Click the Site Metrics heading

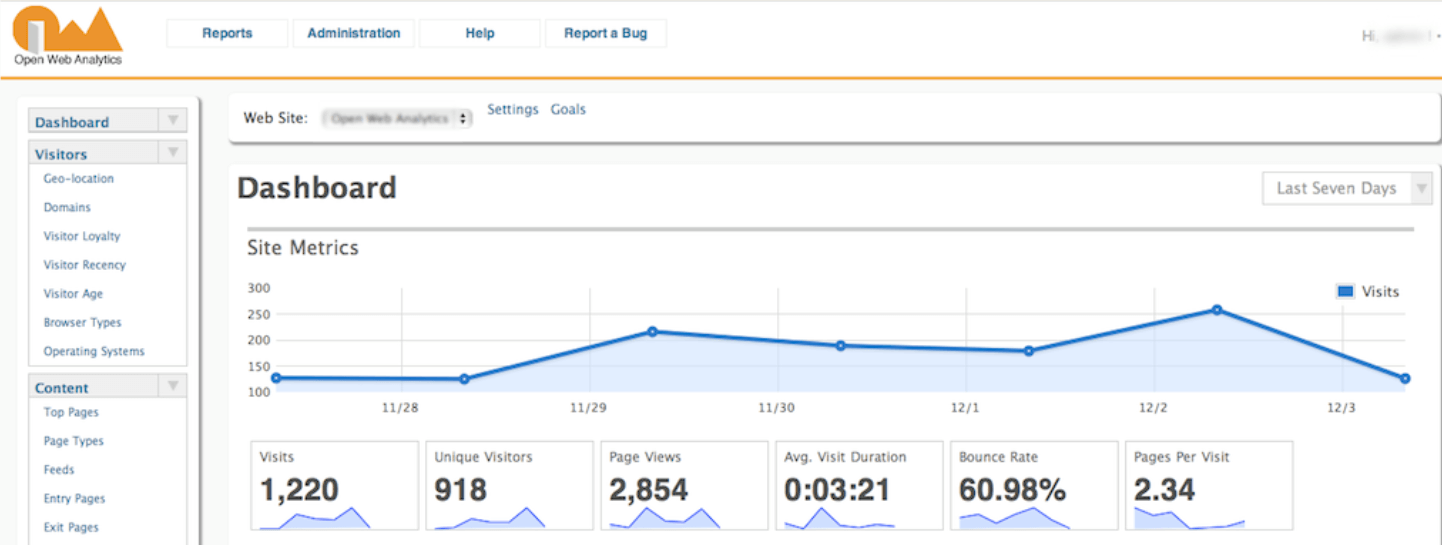click(x=303, y=248)
